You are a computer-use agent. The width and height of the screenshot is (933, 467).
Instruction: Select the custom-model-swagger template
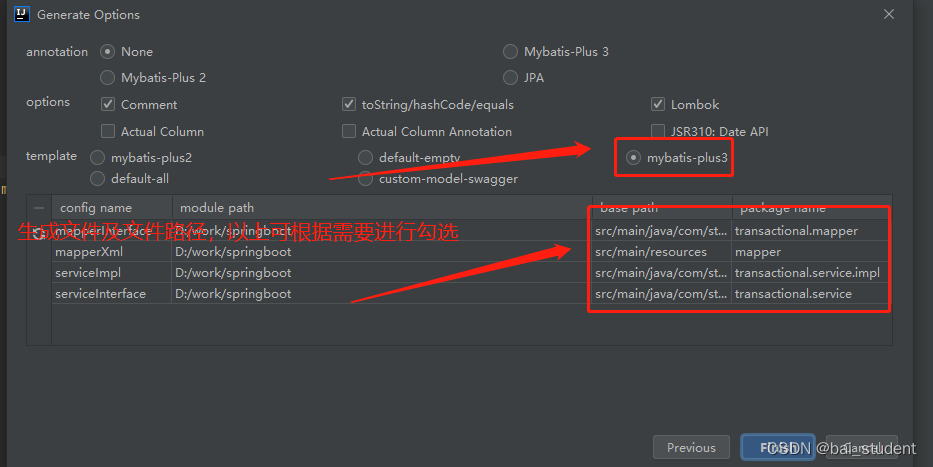[365, 178]
